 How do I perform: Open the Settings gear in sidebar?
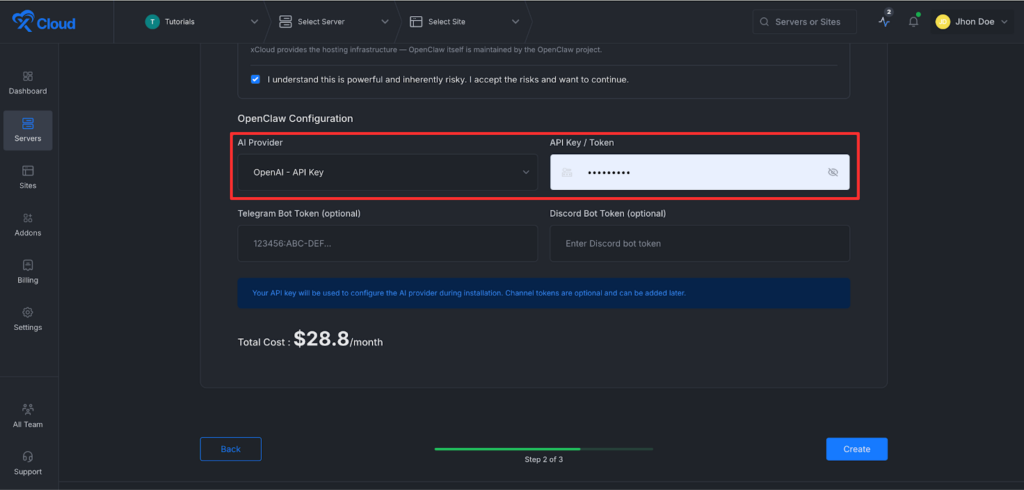[x=28, y=312]
